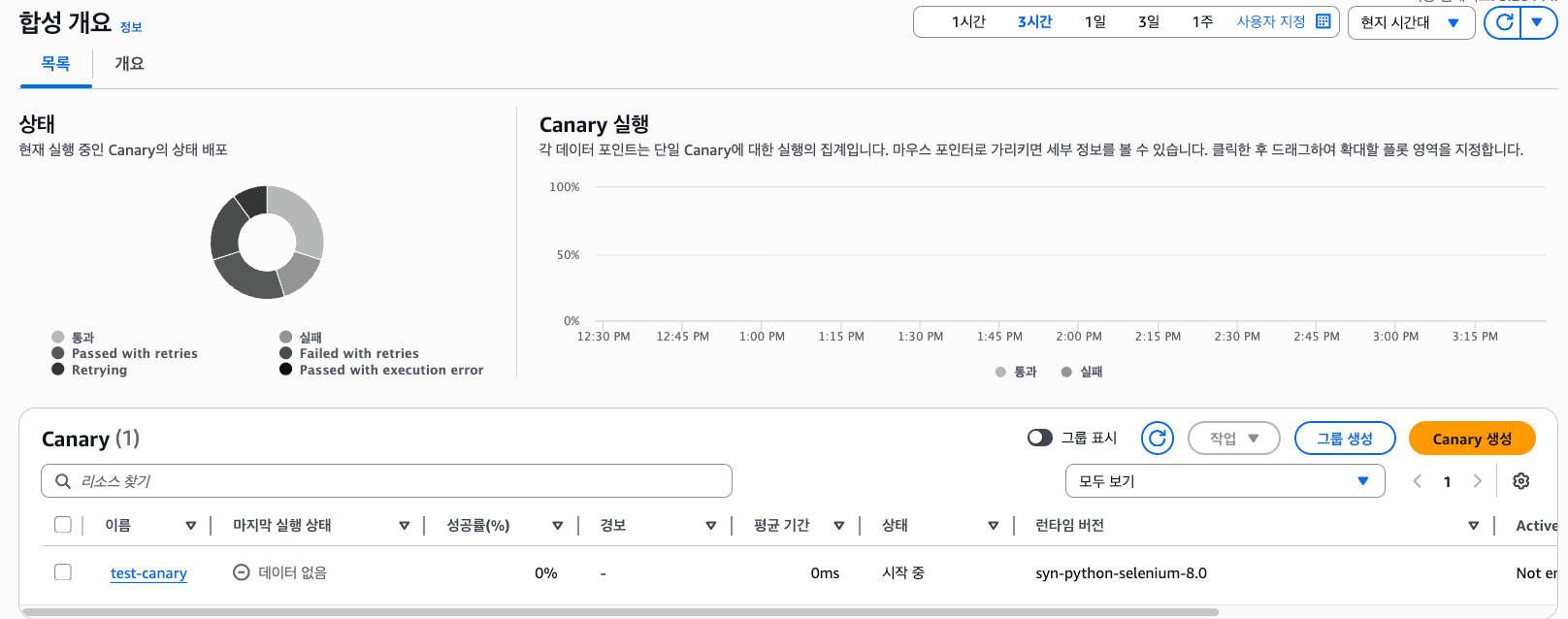Open the custom range calendar icon
The image size is (1568, 619).
click(1323, 21)
